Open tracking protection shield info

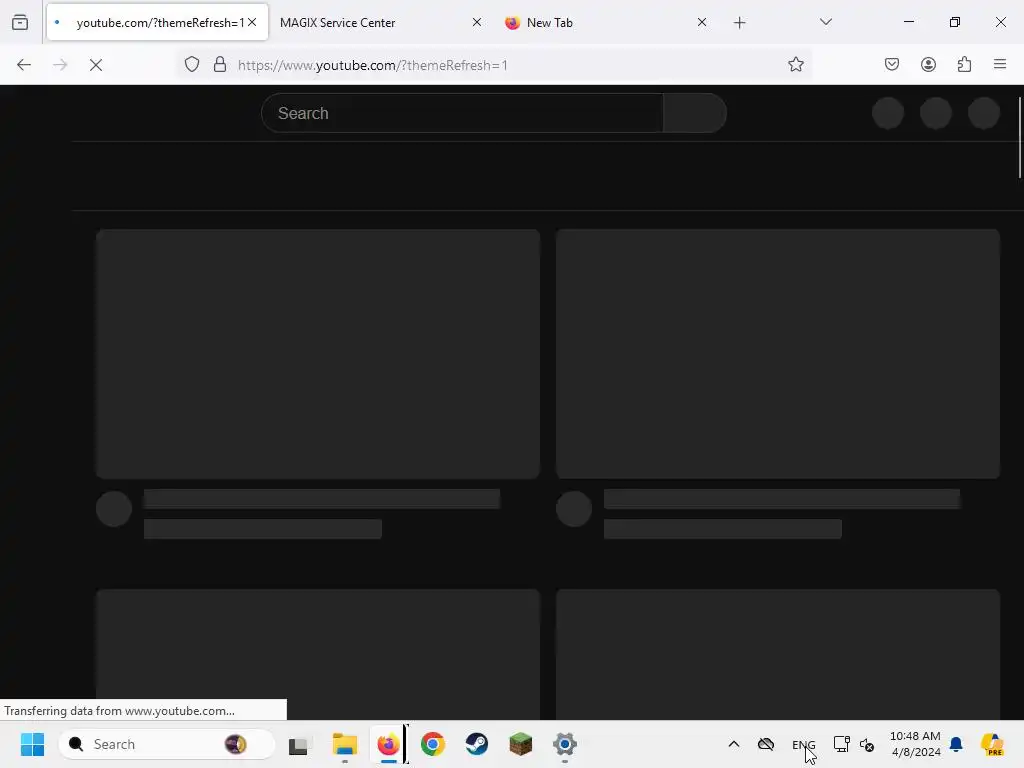click(x=192, y=65)
